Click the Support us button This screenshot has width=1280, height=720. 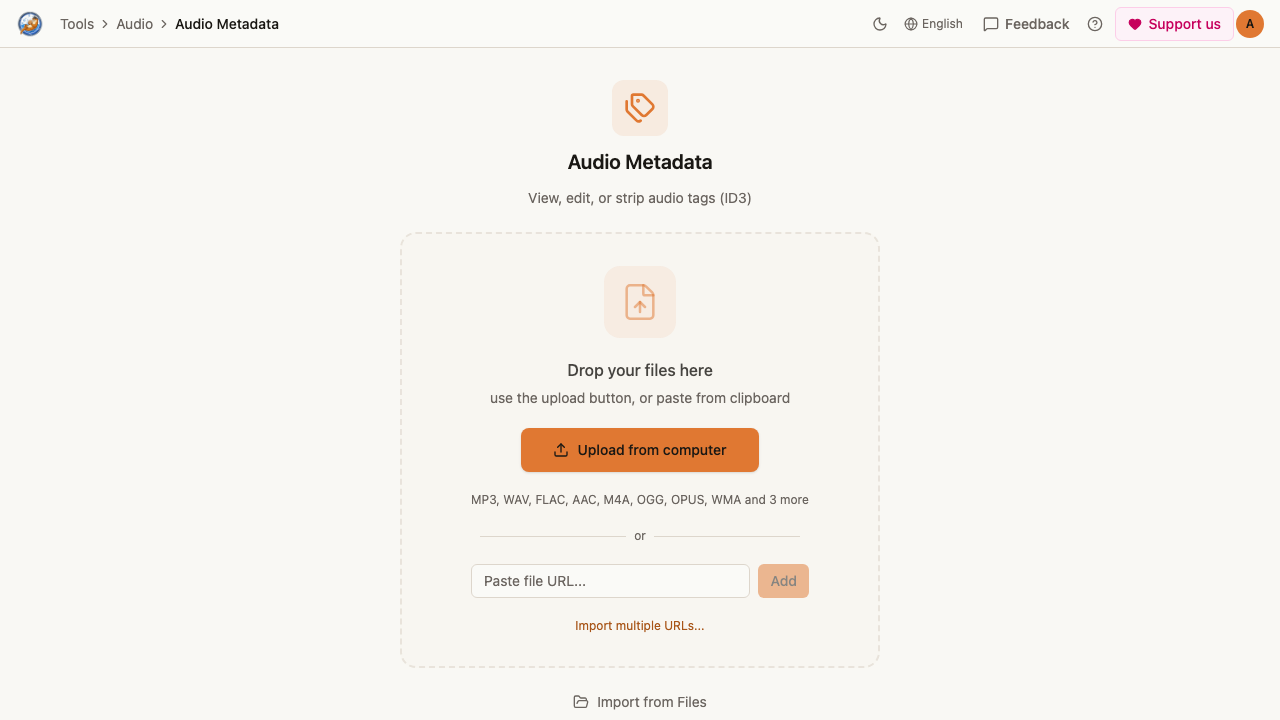pos(1174,24)
